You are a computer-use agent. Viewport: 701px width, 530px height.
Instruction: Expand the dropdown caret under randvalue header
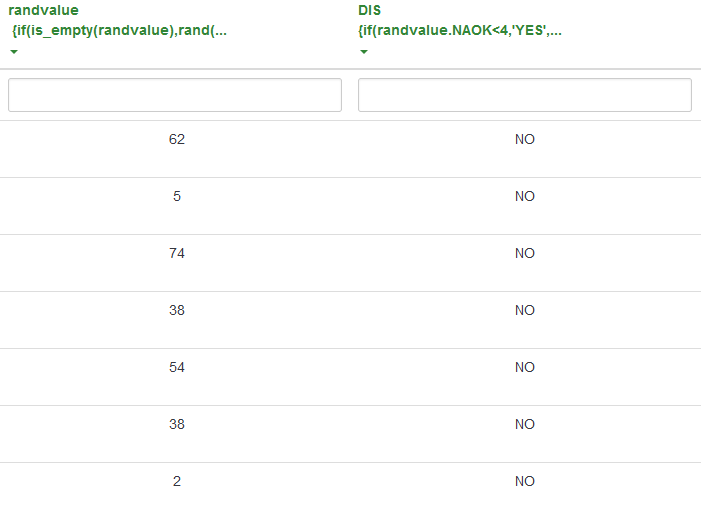pyautogui.click(x=14, y=51)
